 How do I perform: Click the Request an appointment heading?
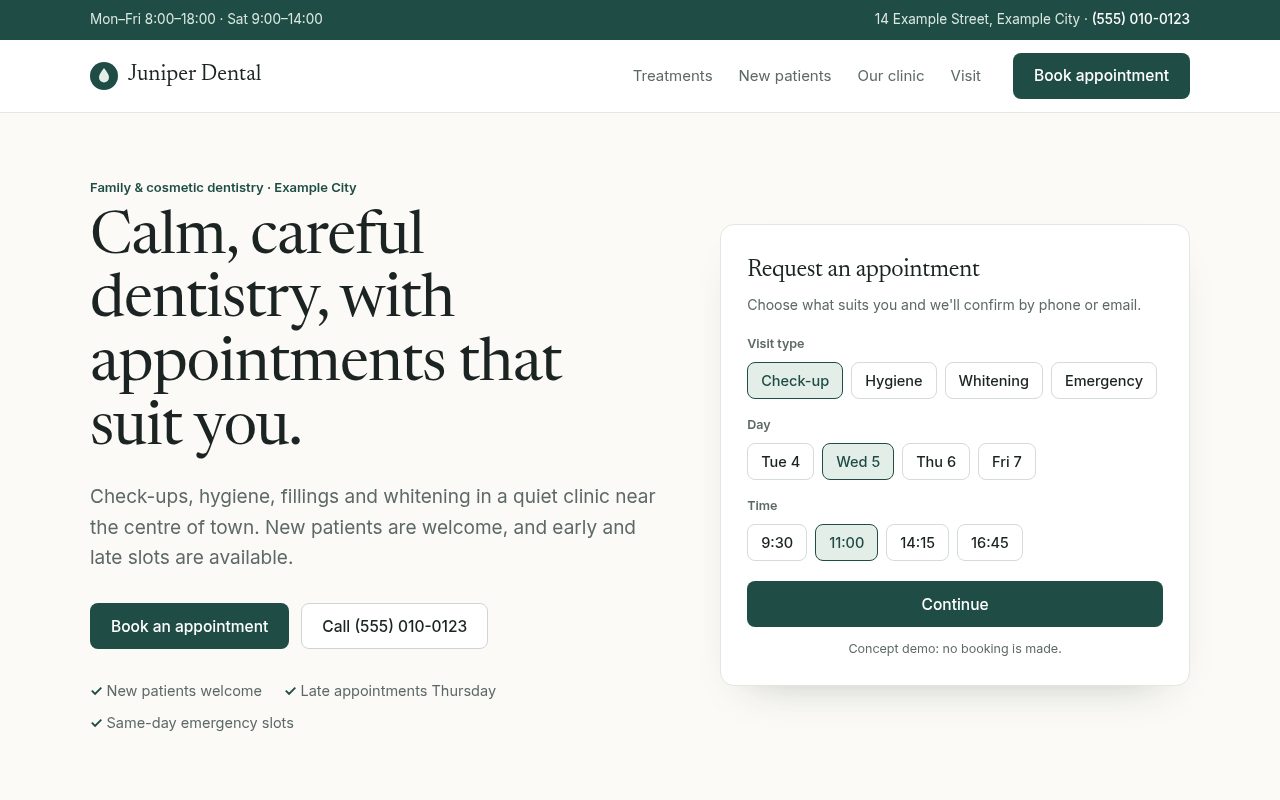click(x=864, y=268)
